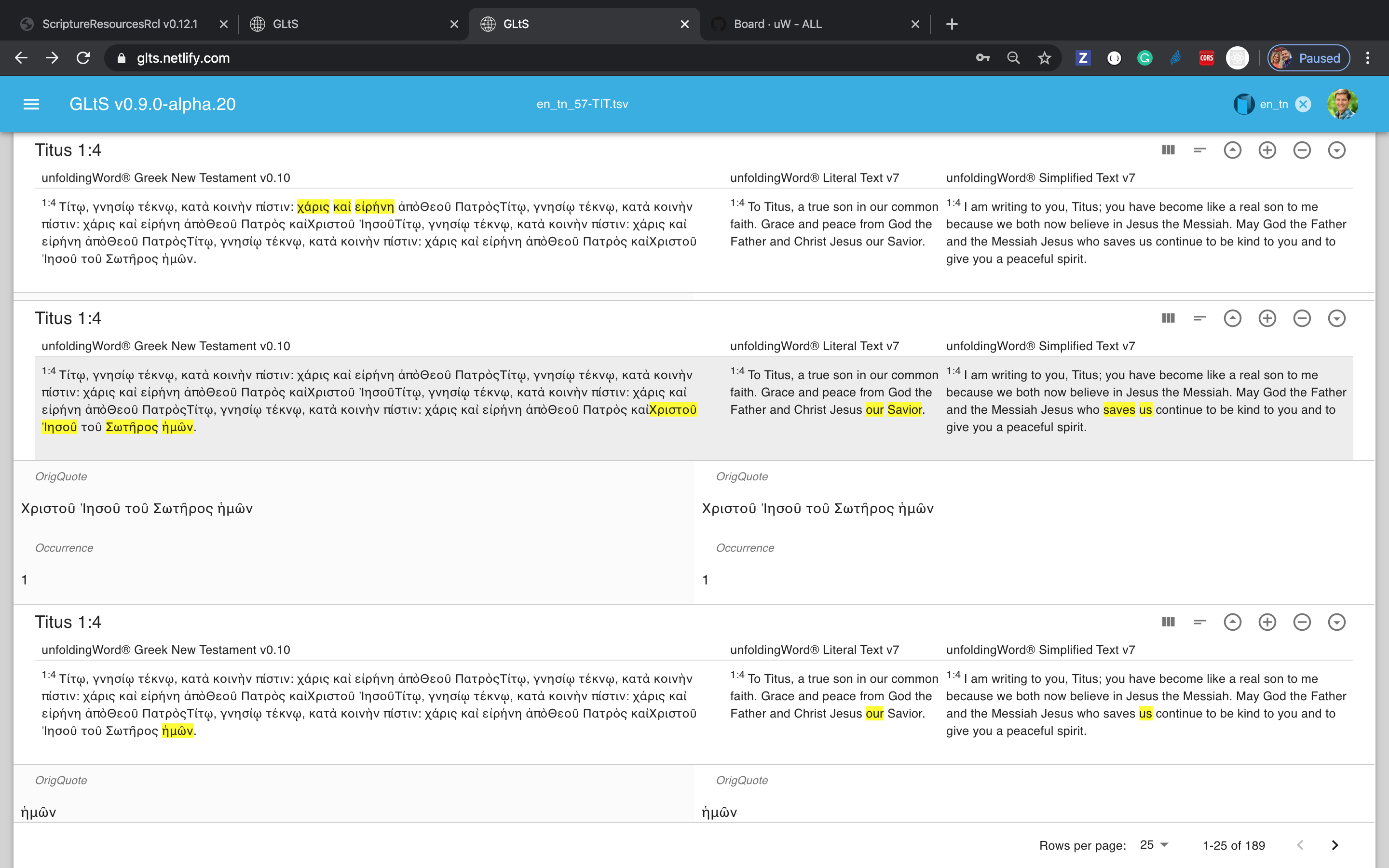Click the Grammarly extension icon
The height and width of the screenshot is (868, 1389).
(1145, 58)
